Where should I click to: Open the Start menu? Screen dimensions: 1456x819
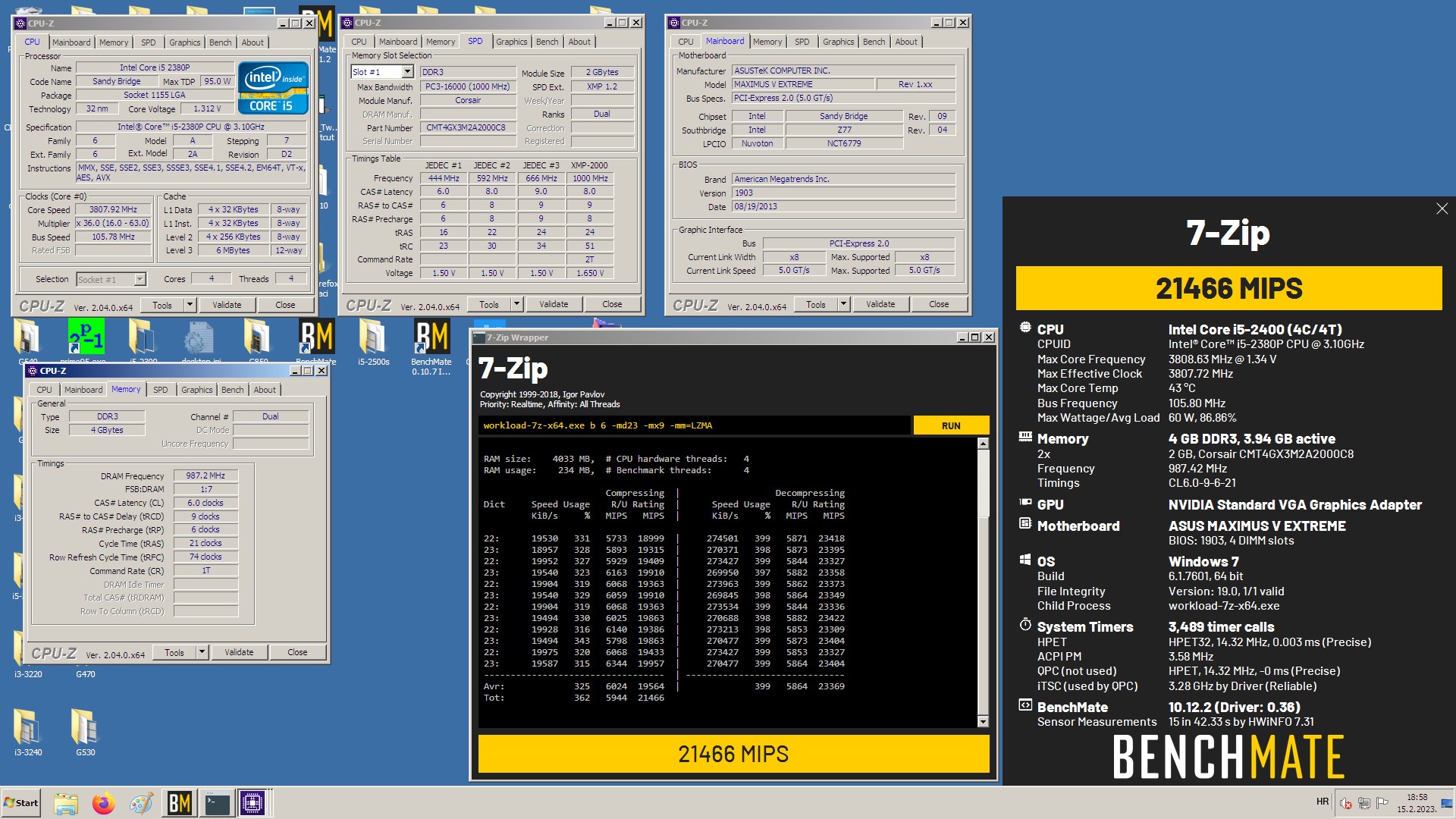21,803
